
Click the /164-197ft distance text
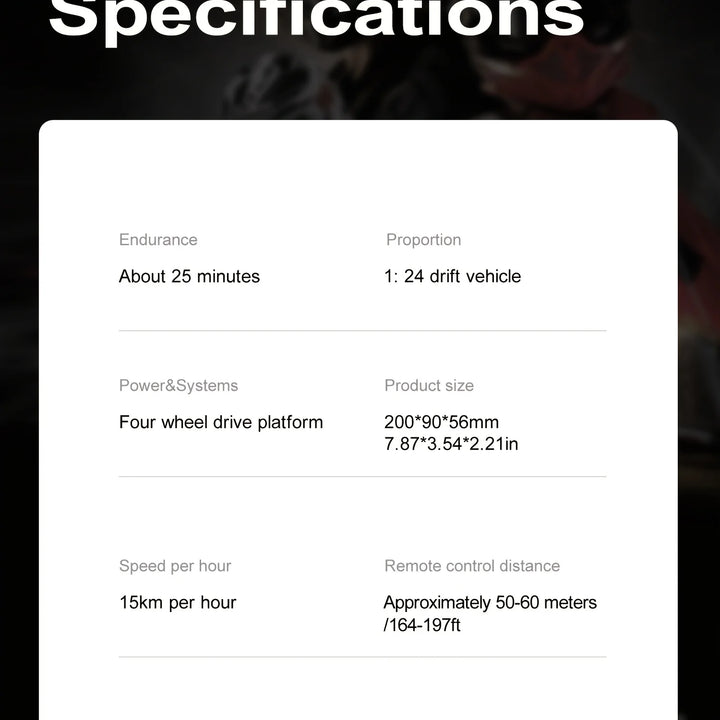pos(422,625)
